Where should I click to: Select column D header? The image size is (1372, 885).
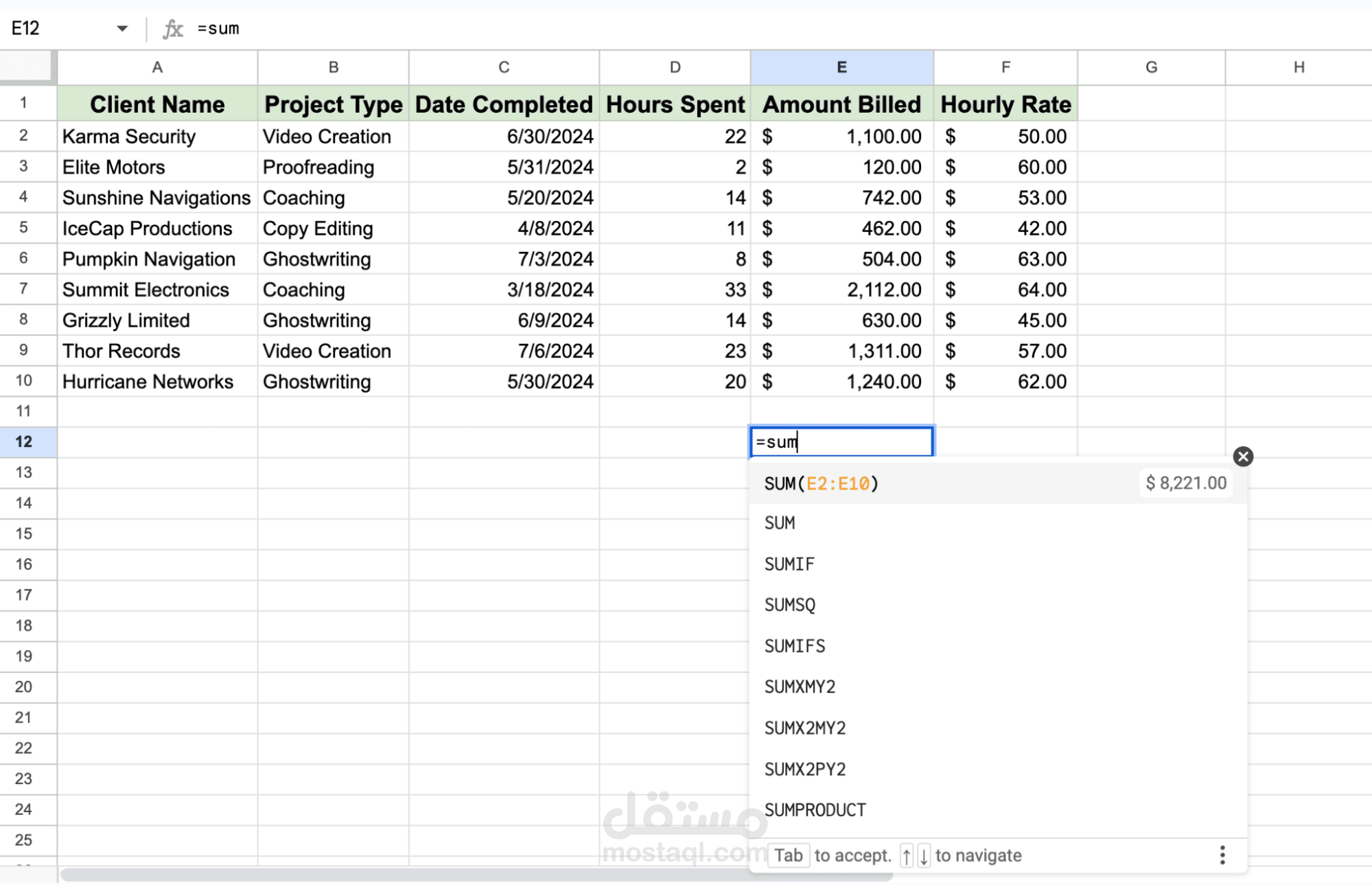click(x=675, y=67)
